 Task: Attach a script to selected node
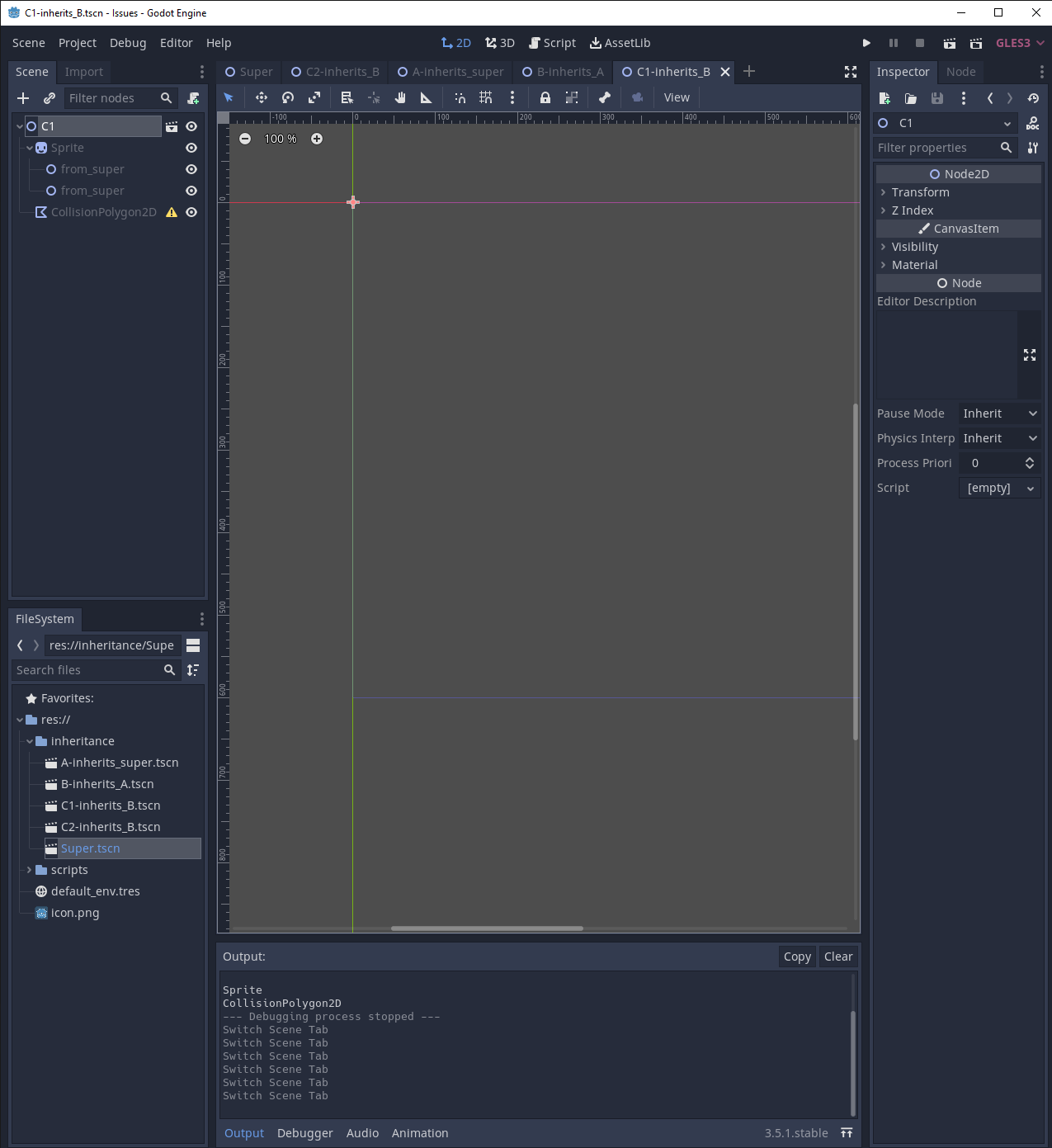pos(193,98)
